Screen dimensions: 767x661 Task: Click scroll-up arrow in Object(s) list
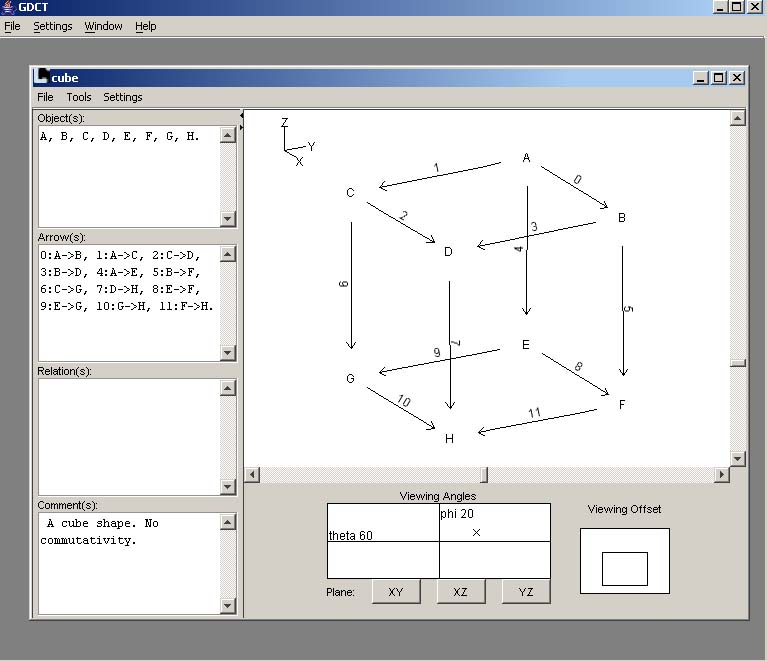[x=228, y=134]
